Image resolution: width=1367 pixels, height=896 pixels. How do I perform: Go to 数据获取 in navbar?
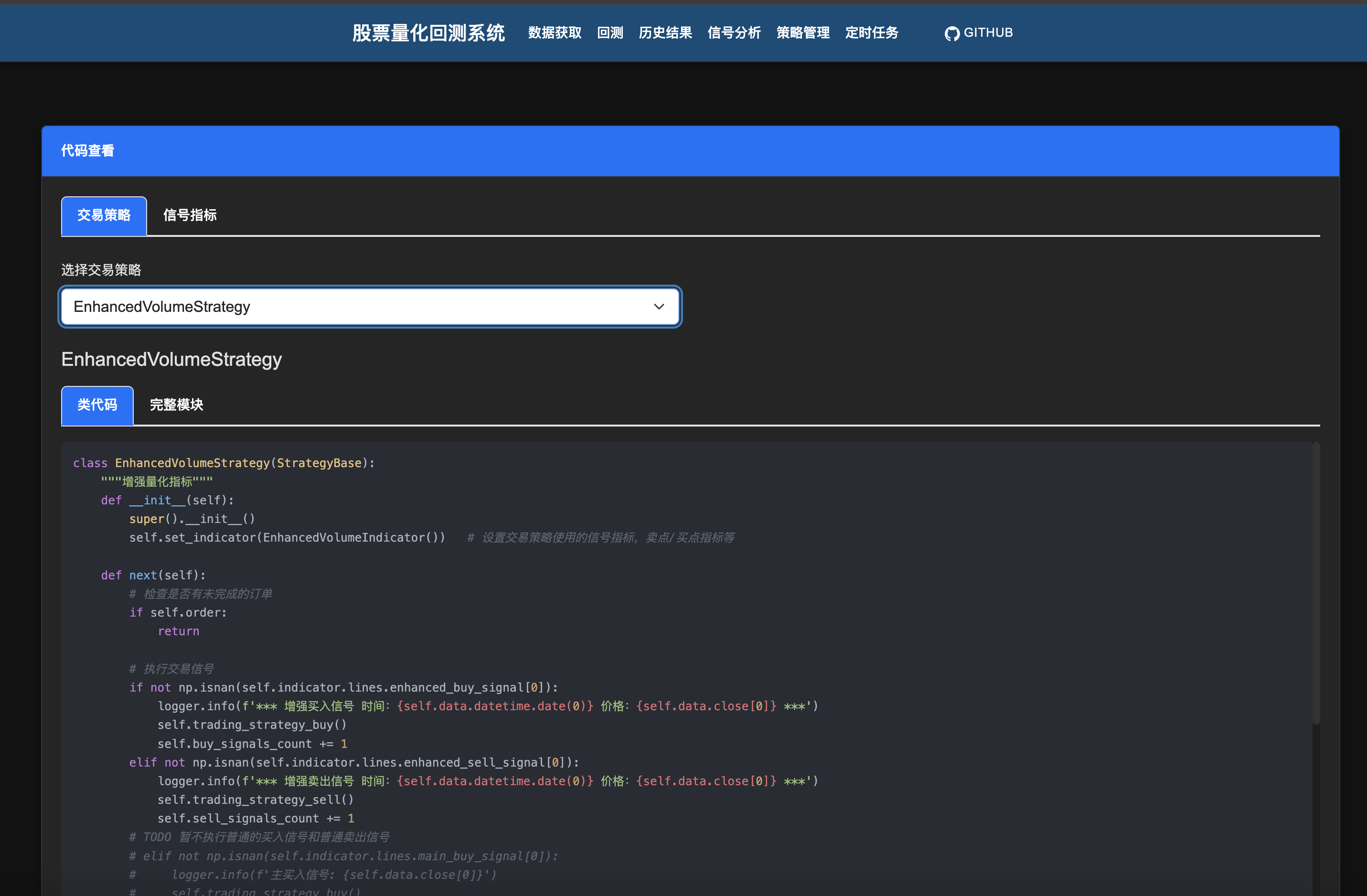coord(554,33)
